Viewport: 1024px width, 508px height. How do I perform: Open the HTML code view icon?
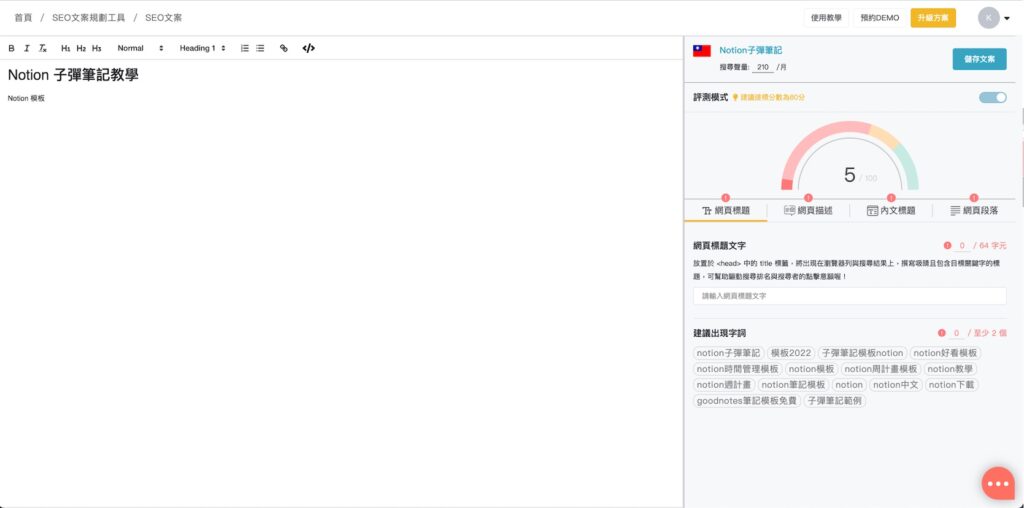coord(309,48)
